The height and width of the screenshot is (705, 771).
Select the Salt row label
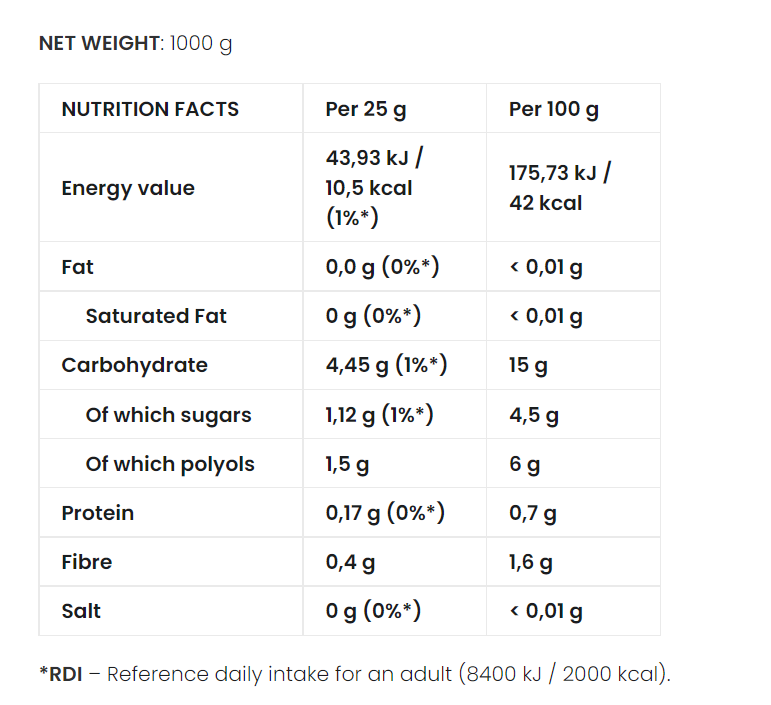[x=81, y=611]
